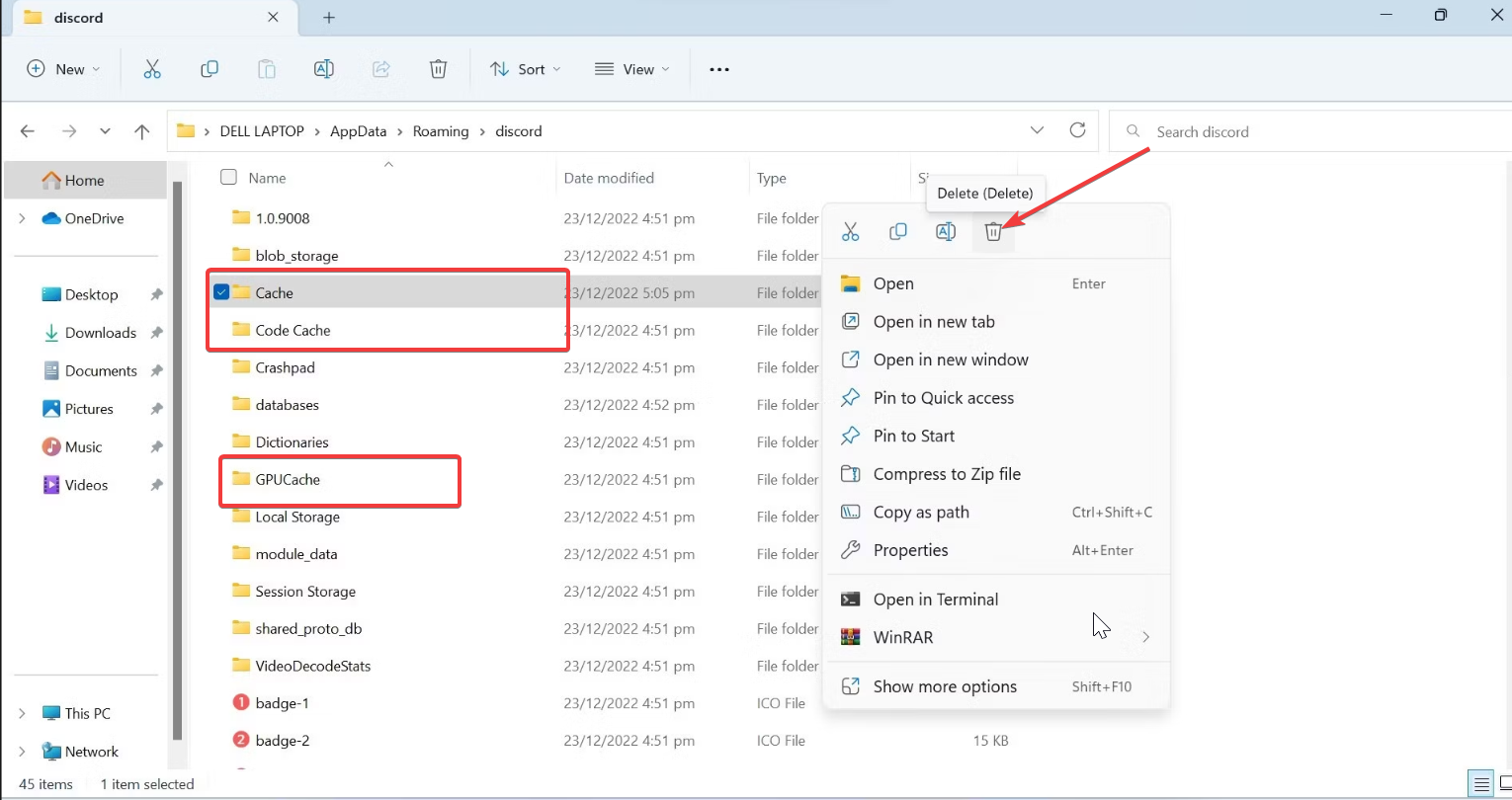The height and width of the screenshot is (800, 1512).
Task: Choose Open in new window
Action: coord(997,360)
